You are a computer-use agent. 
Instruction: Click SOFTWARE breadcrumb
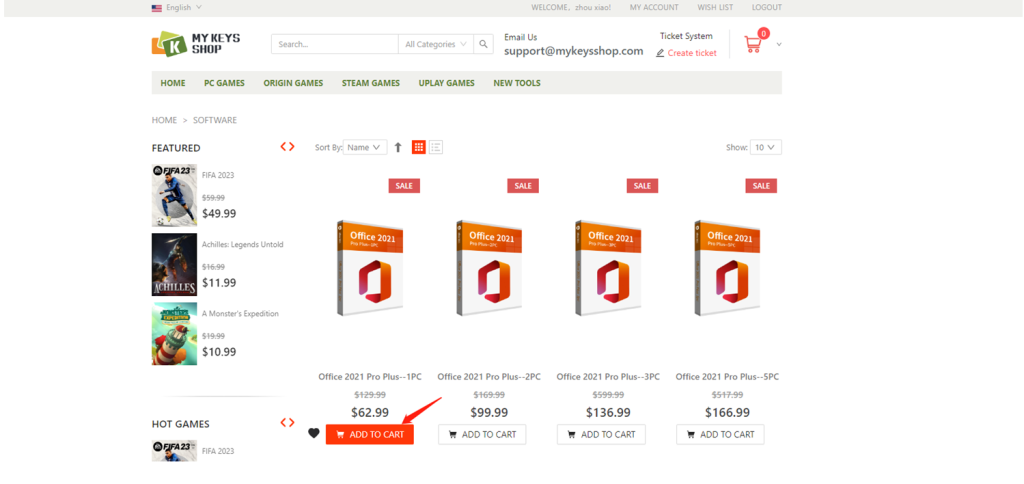coord(215,120)
